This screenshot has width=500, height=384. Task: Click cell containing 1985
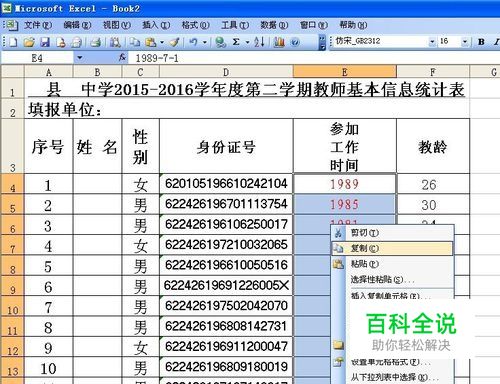tap(345, 204)
